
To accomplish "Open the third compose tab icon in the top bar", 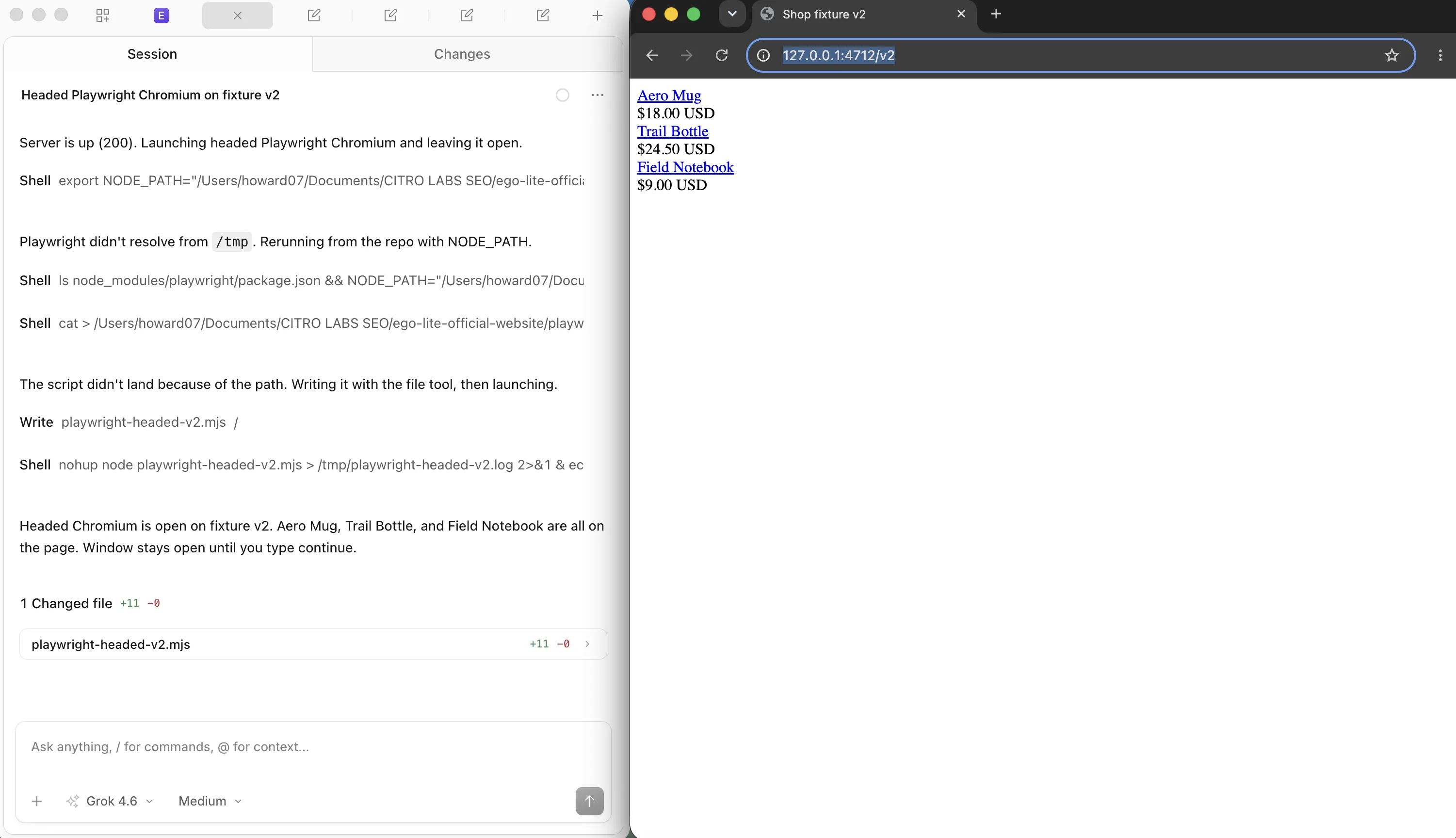I will click(x=467, y=16).
